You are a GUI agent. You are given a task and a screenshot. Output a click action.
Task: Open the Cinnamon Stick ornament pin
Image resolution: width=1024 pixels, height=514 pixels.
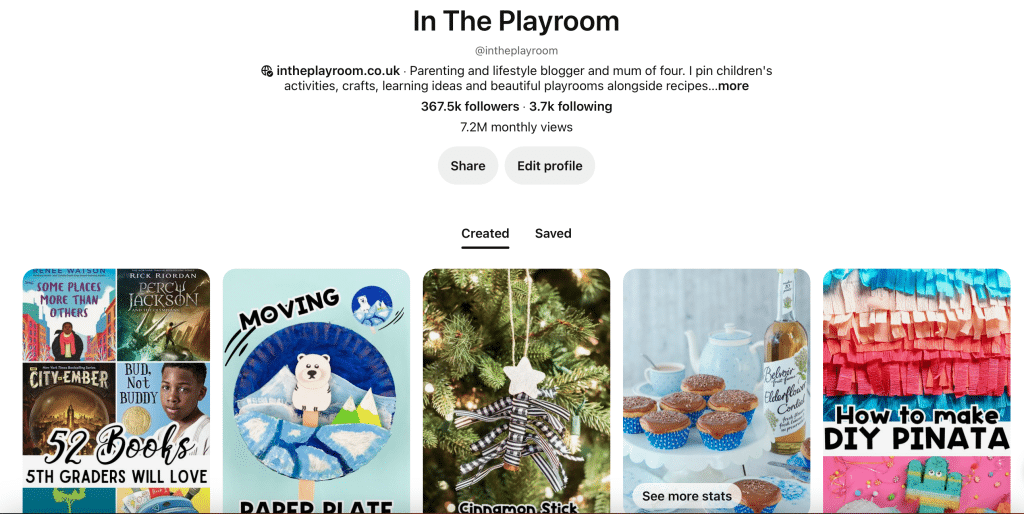517,391
